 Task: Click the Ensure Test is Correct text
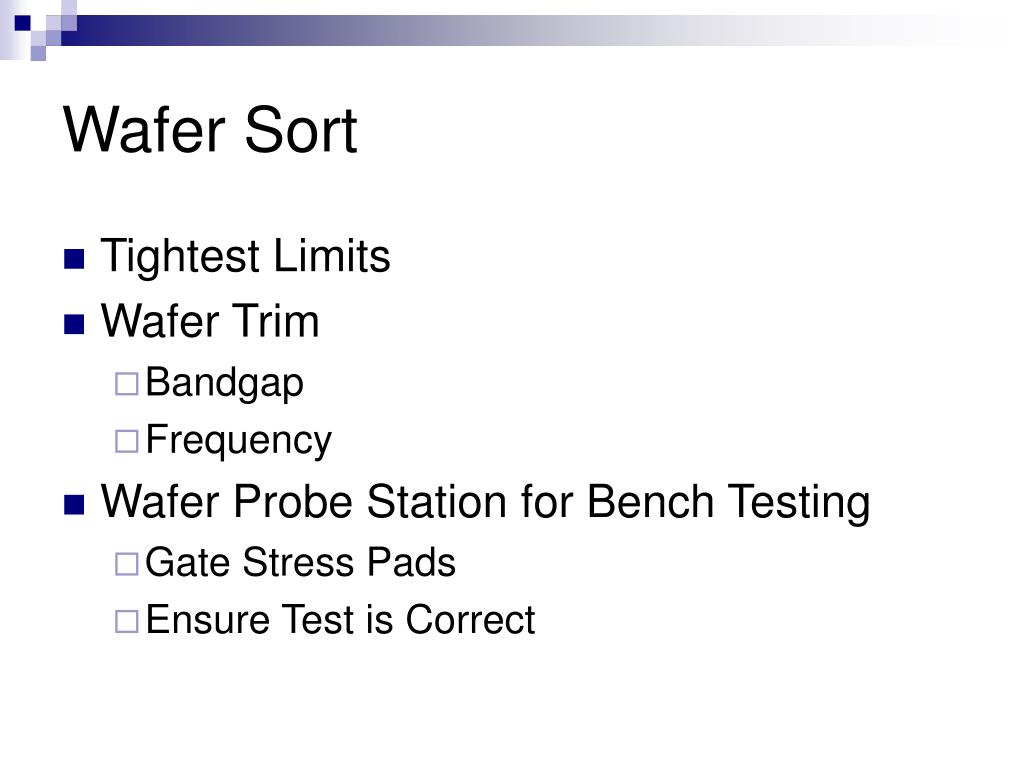pos(340,619)
